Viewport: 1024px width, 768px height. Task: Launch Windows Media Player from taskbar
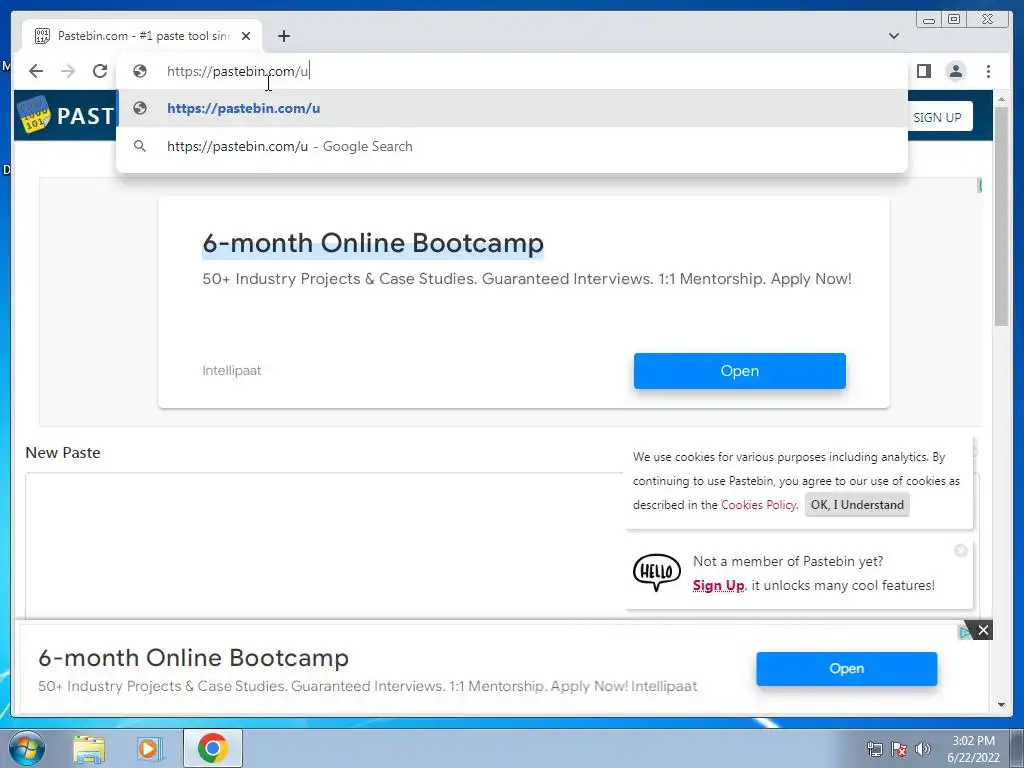149,748
